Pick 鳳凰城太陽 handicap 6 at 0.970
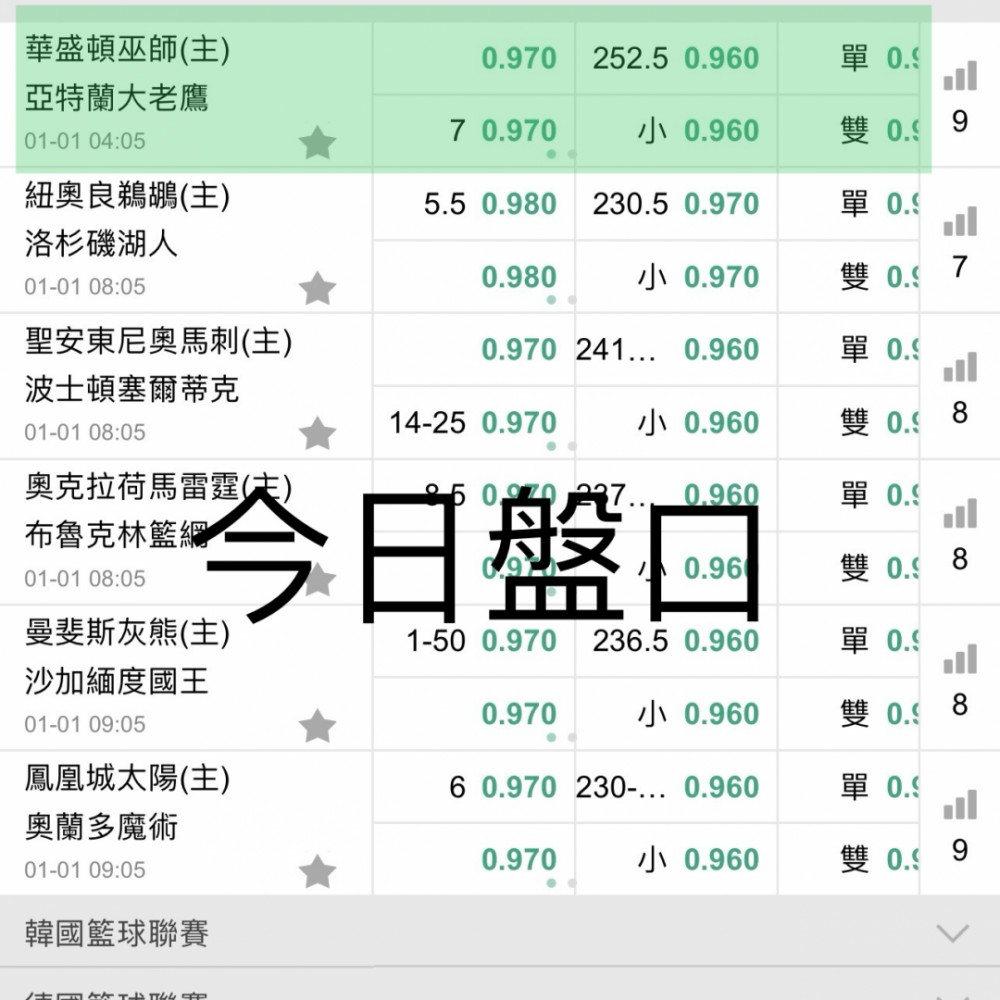Screen dimensions: 1000x1000 (473, 787)
